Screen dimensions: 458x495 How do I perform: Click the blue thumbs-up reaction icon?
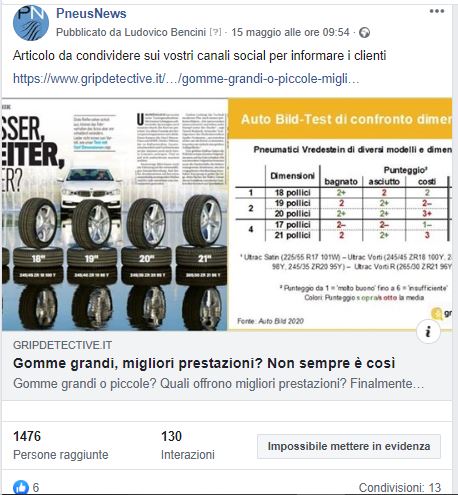(21, 487)
